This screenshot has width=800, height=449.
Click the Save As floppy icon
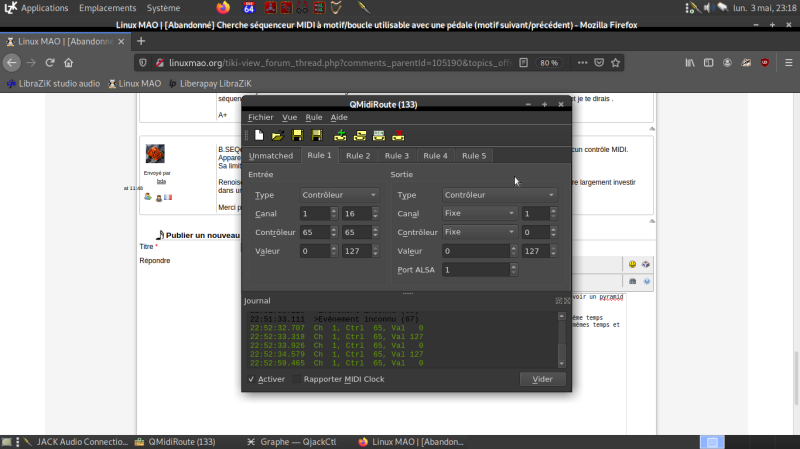pos(316,135)
